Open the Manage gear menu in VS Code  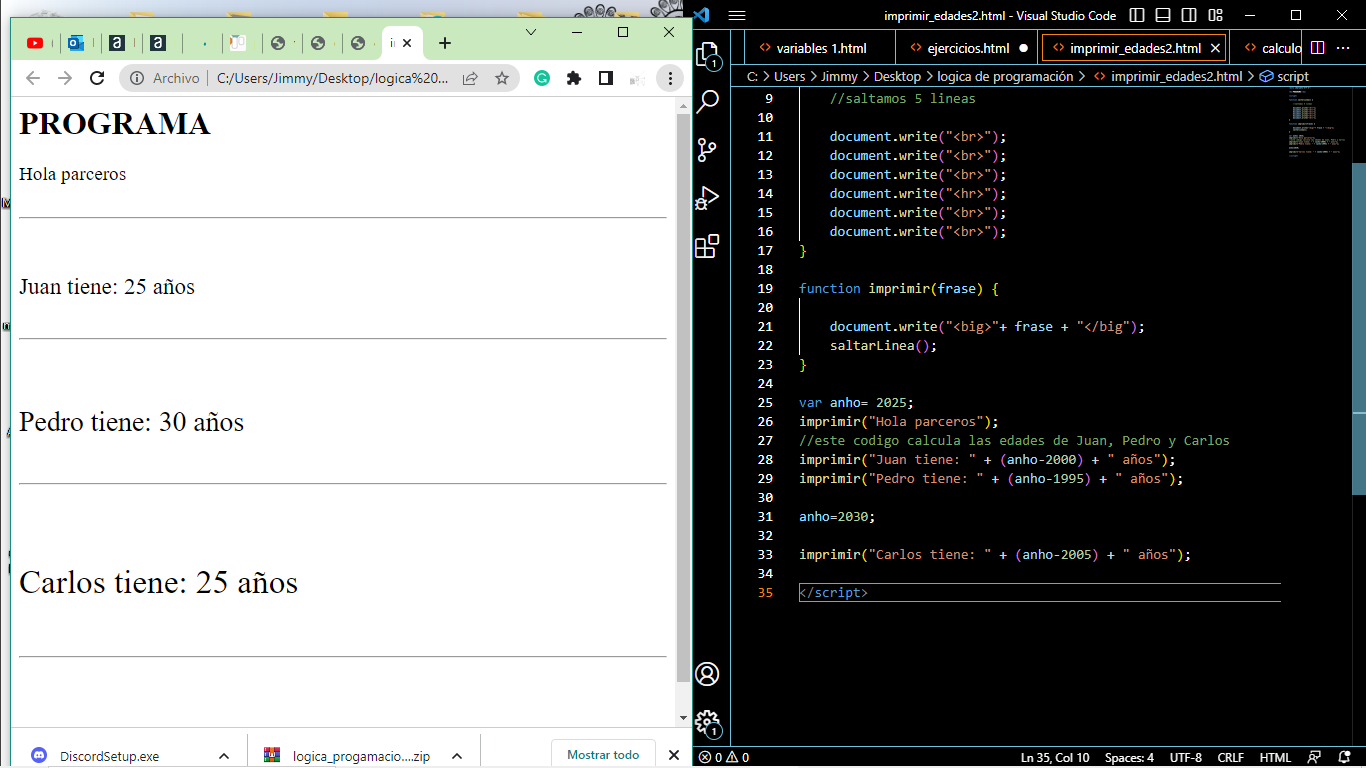pyautogui.click(x=708, y=721)
